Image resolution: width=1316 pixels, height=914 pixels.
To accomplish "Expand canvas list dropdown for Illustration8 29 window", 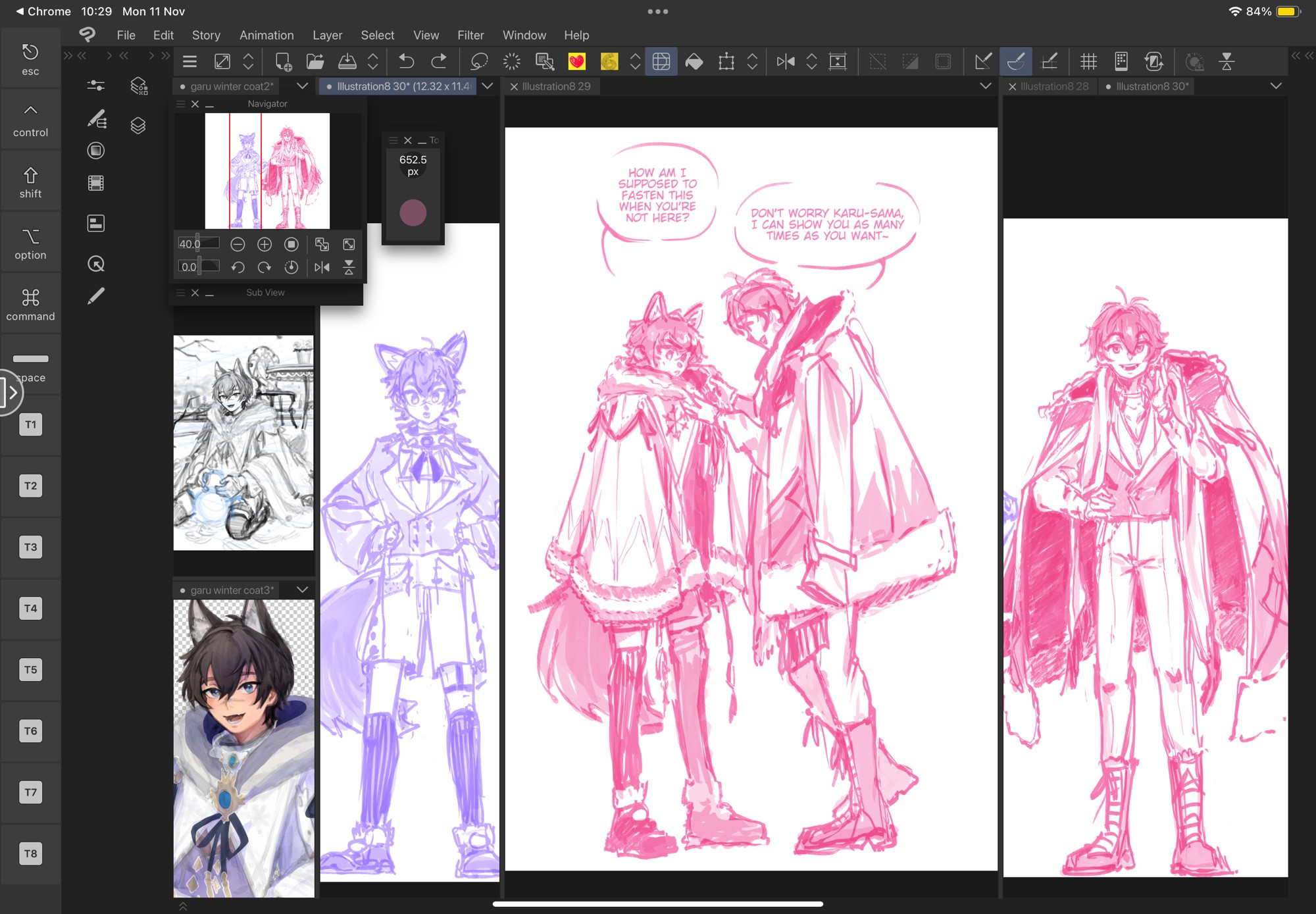I will (x=985, y=86).
